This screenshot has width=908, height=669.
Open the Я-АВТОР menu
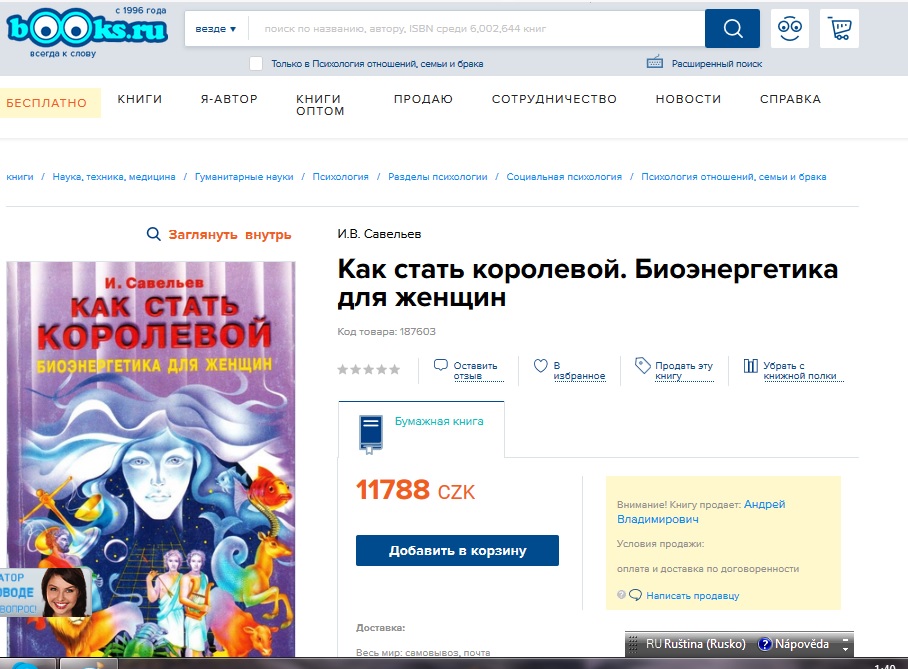[229, 99]
